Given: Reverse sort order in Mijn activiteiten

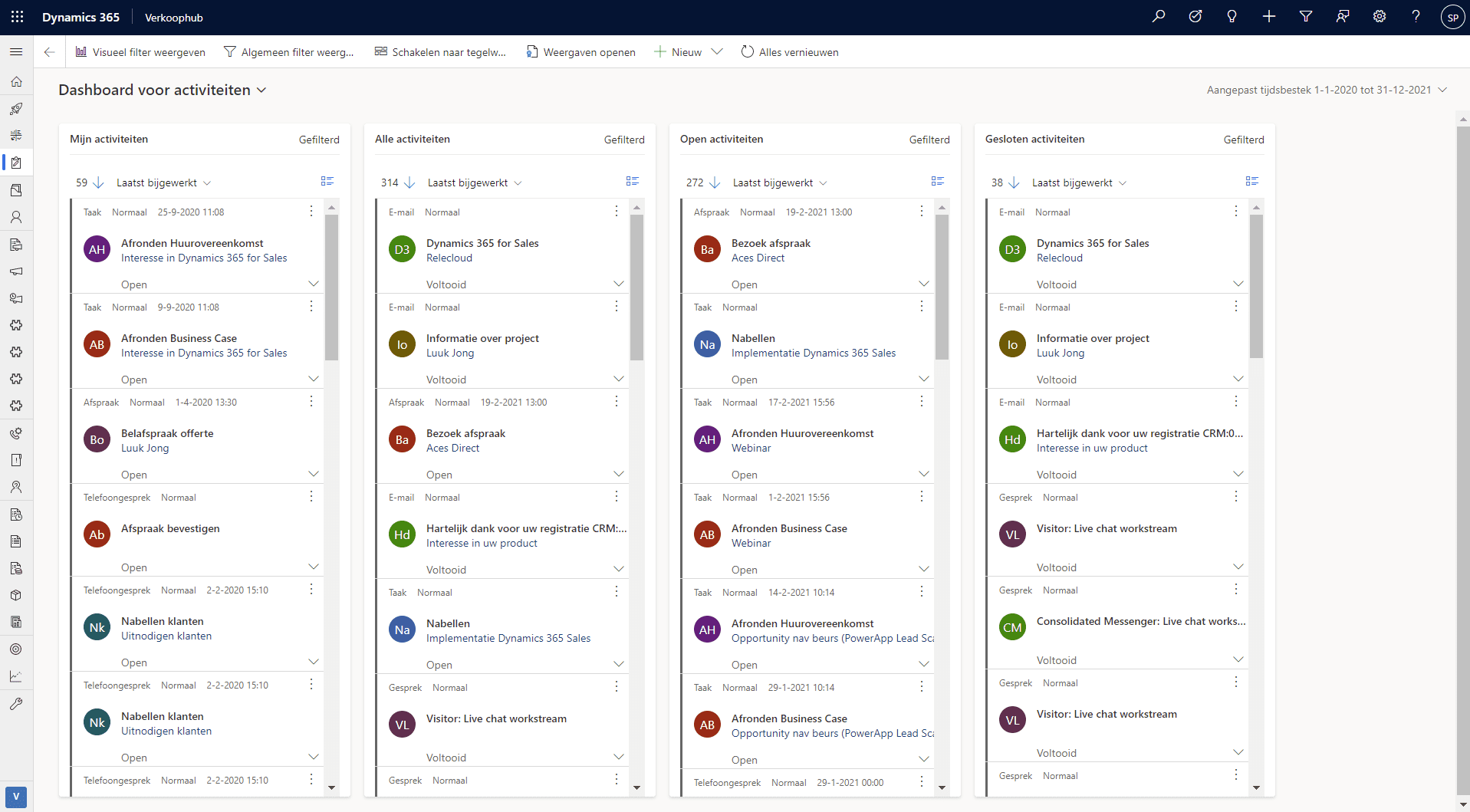Looking at the screenshot, I should click(98, 182).
